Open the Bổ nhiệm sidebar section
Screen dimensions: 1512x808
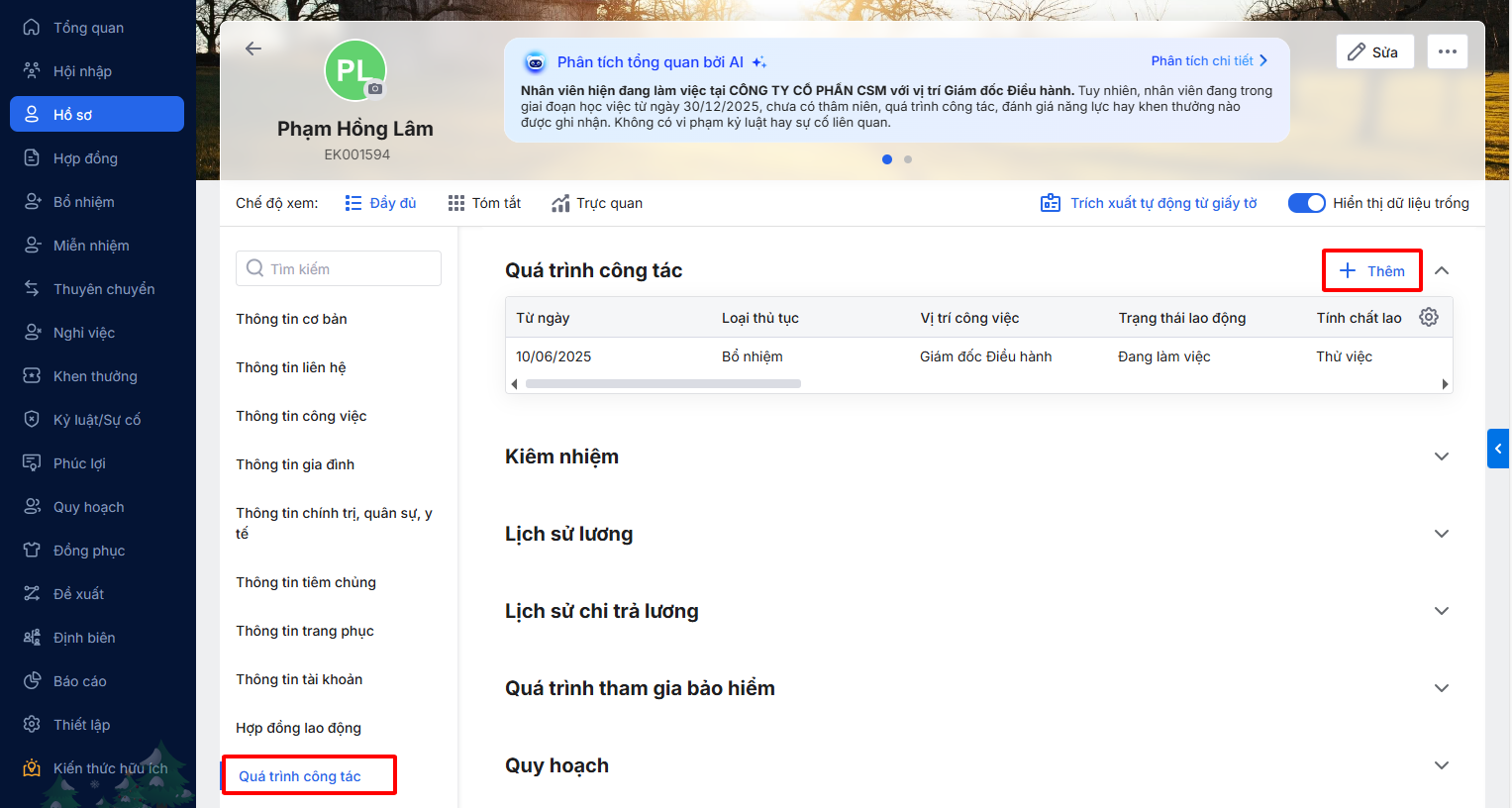coord(97,202)
